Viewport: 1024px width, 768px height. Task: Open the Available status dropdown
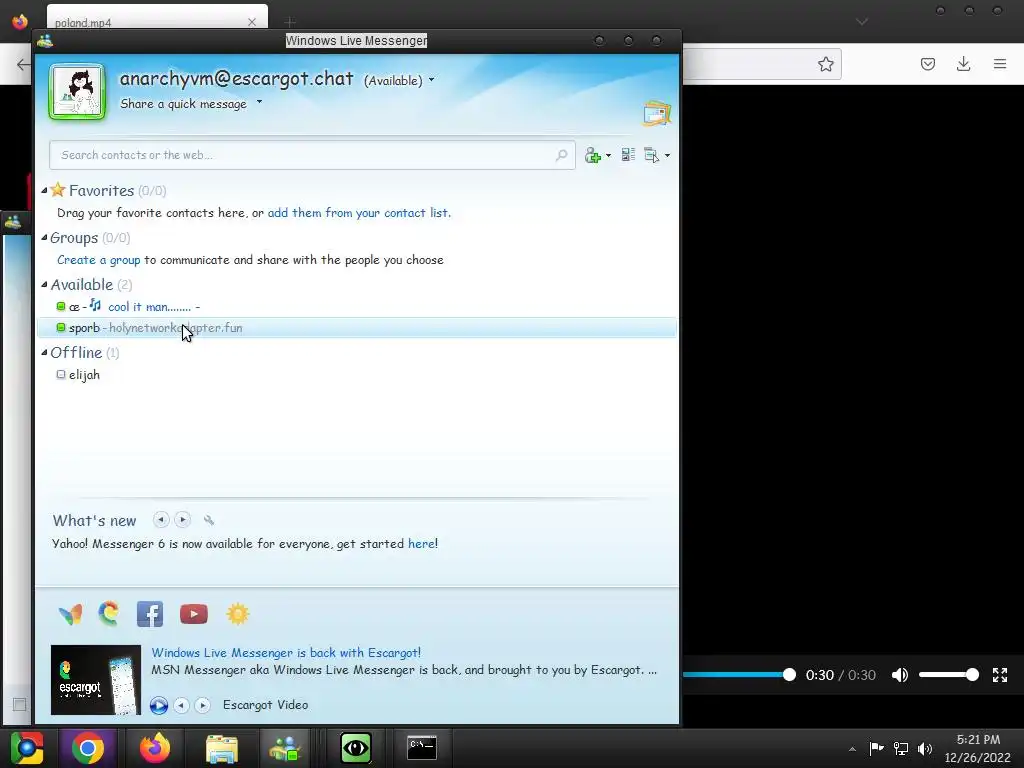(x=399, y=80)
